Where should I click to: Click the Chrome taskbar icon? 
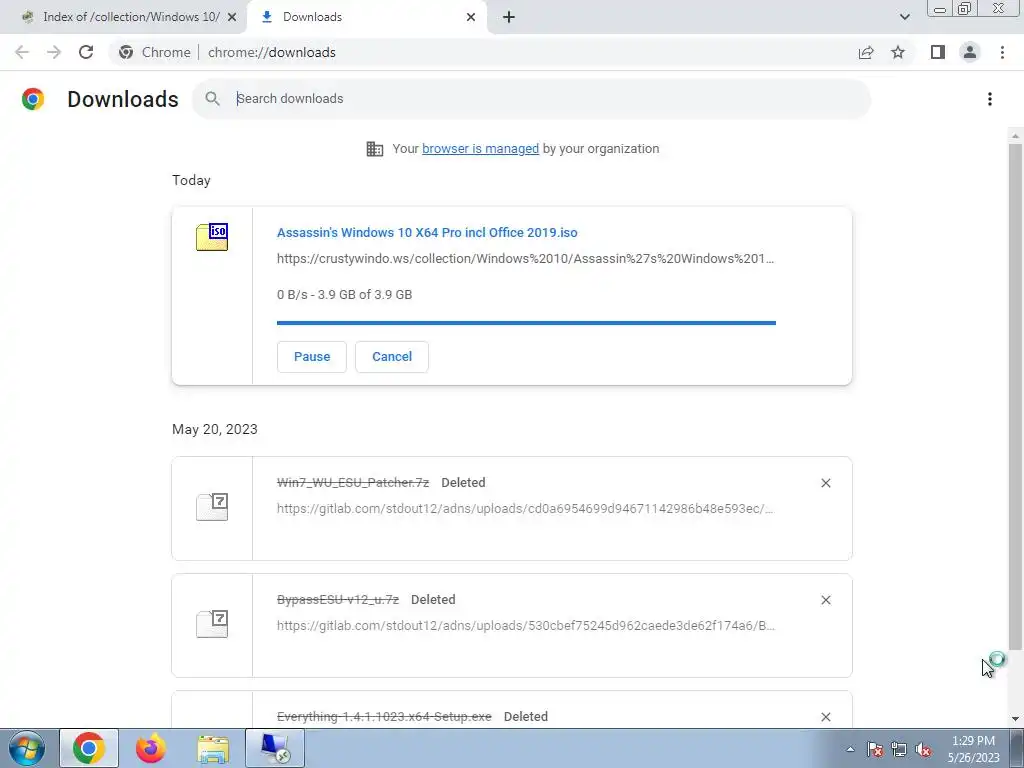pos(89,748)
